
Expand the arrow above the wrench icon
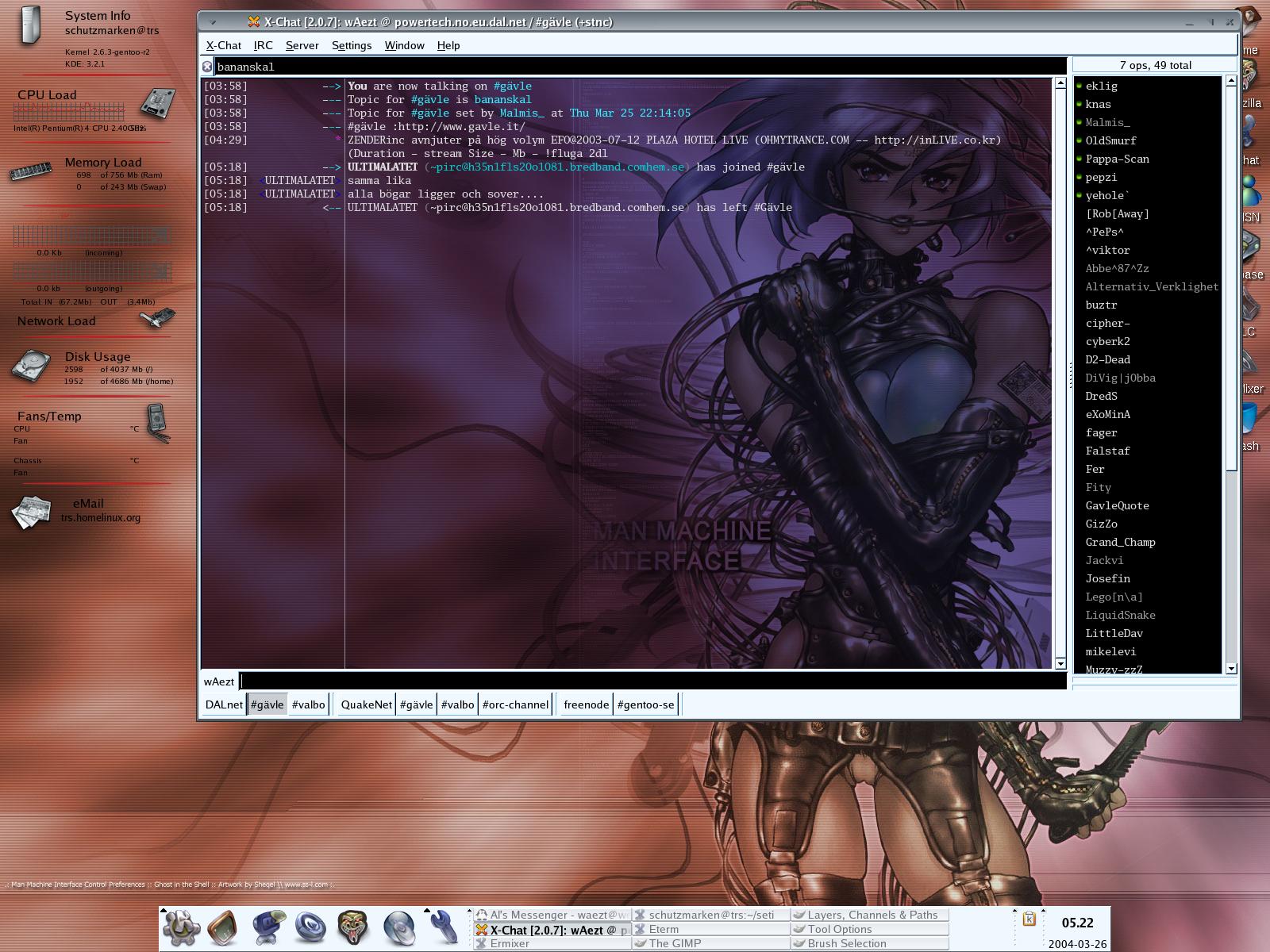coord(427,911)
